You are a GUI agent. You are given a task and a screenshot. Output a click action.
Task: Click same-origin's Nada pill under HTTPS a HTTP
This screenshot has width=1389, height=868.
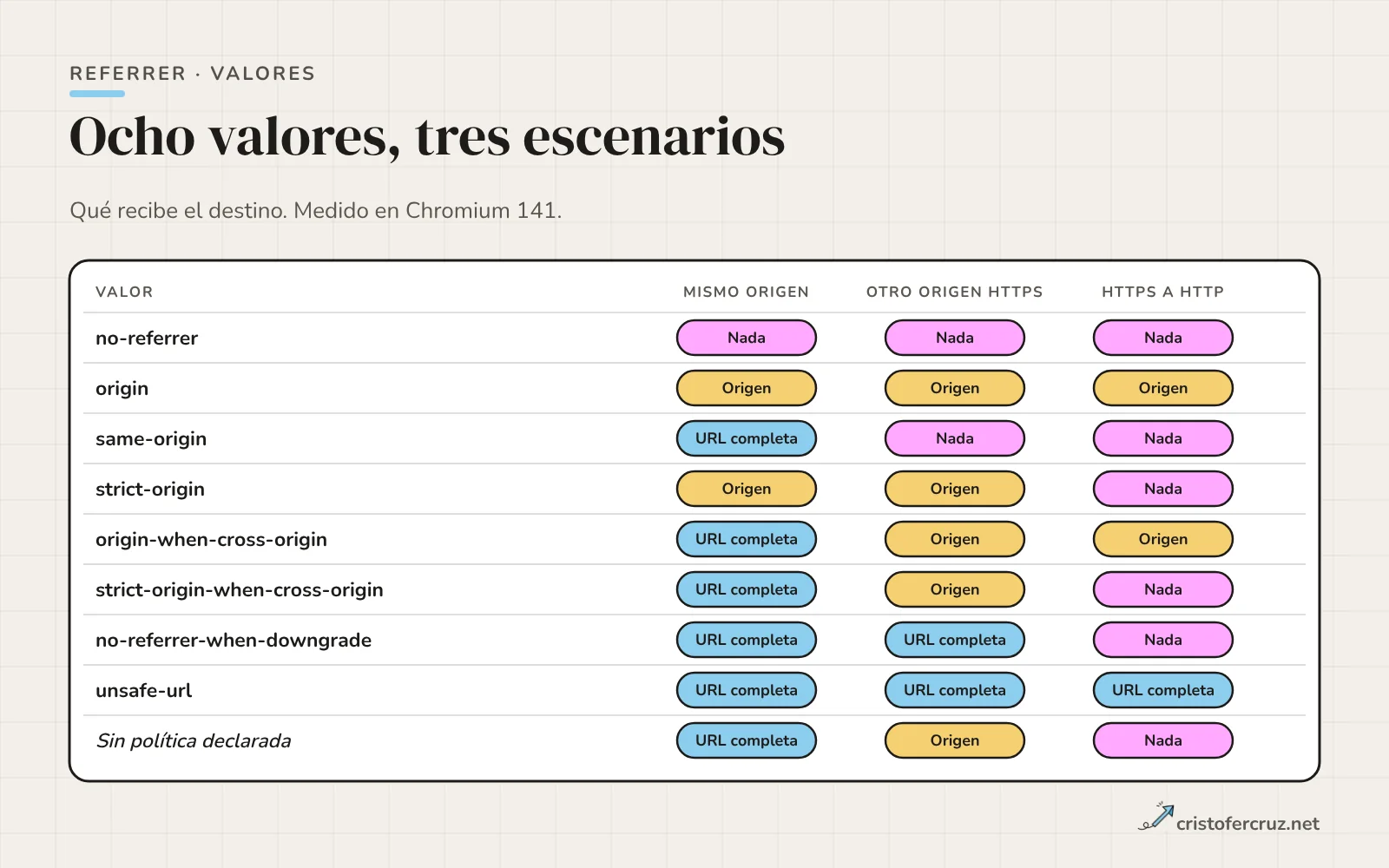click(x=1163, y=438)
